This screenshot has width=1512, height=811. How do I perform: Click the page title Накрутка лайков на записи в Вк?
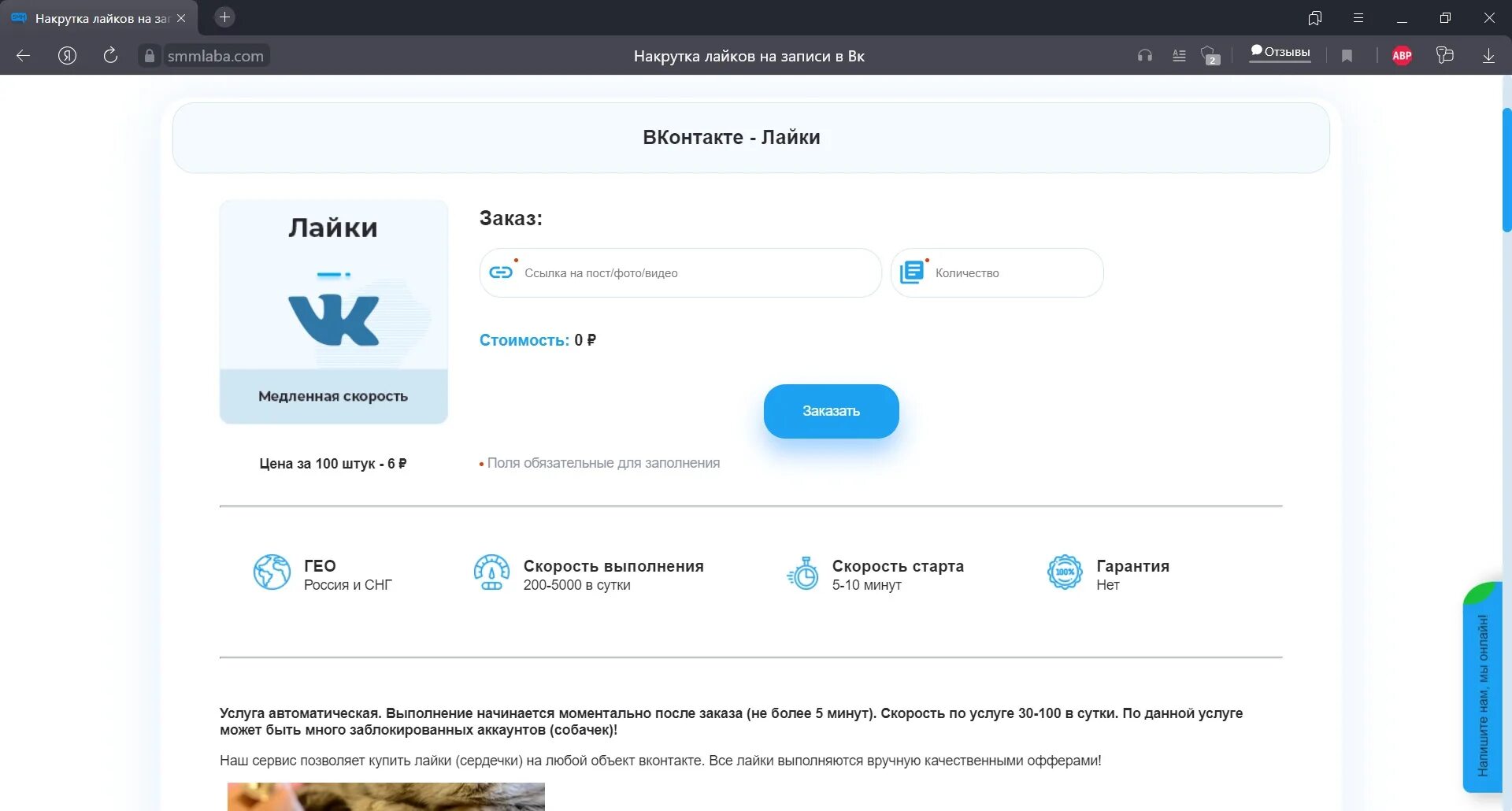pyautogui.click(x=749, y=56)
